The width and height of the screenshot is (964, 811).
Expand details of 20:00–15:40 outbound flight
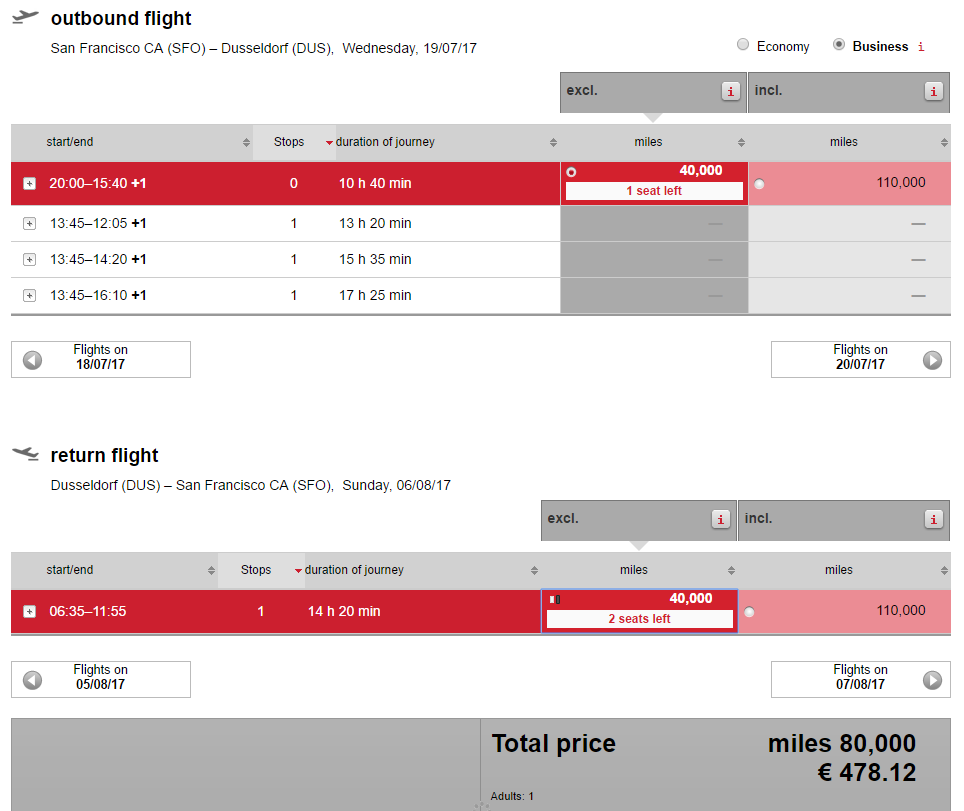click(x=29, y=184)
